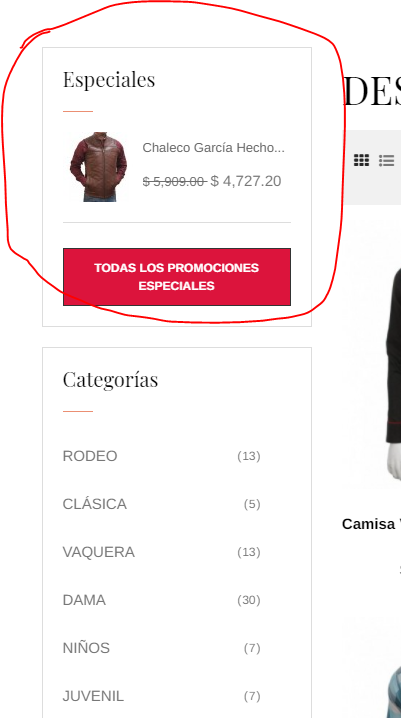
Task: Open the VAQUERA category
Action: pyautogui.click(x=99, y=552)
